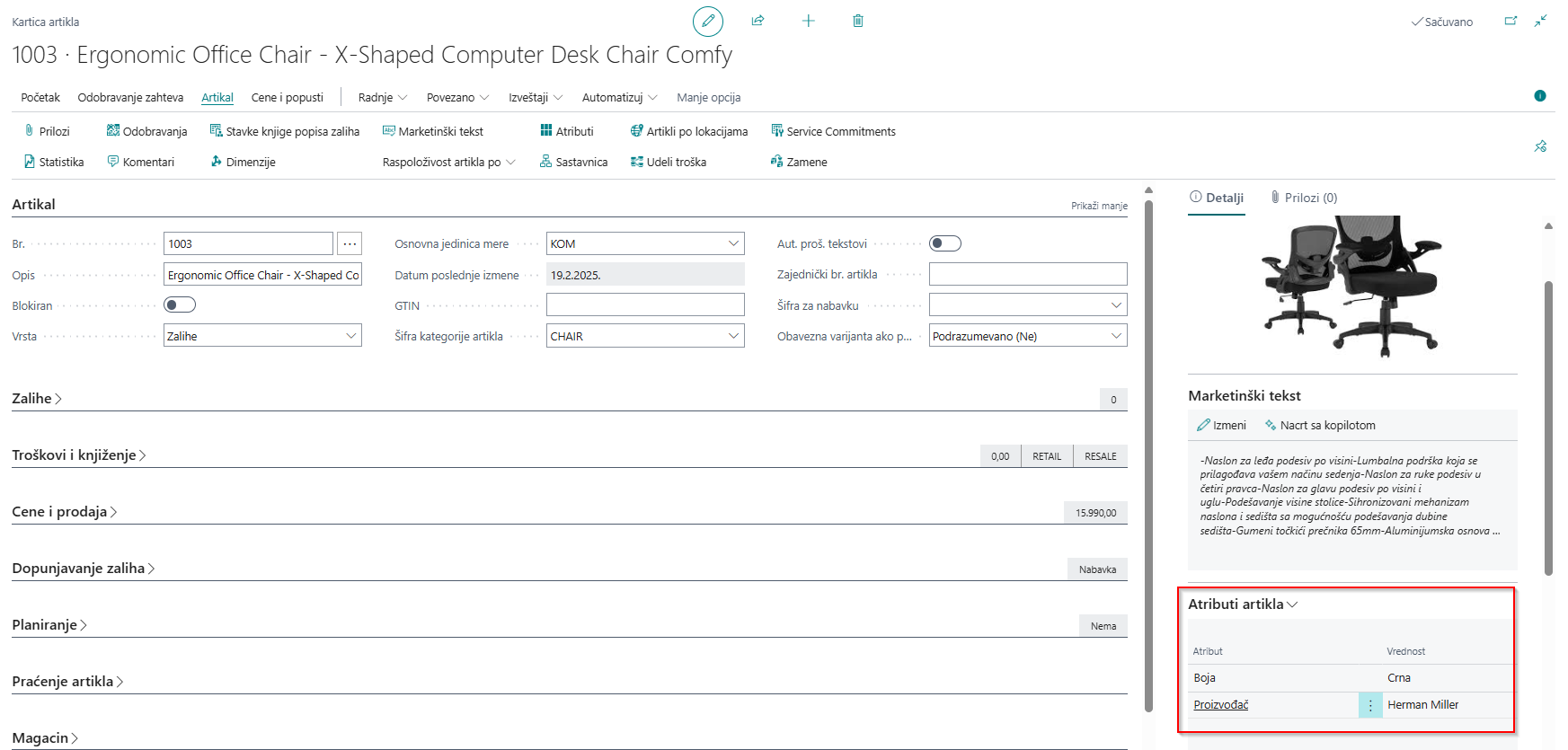
Task: Click the pencil edit icon at top
Action: [x=707, y=21]
